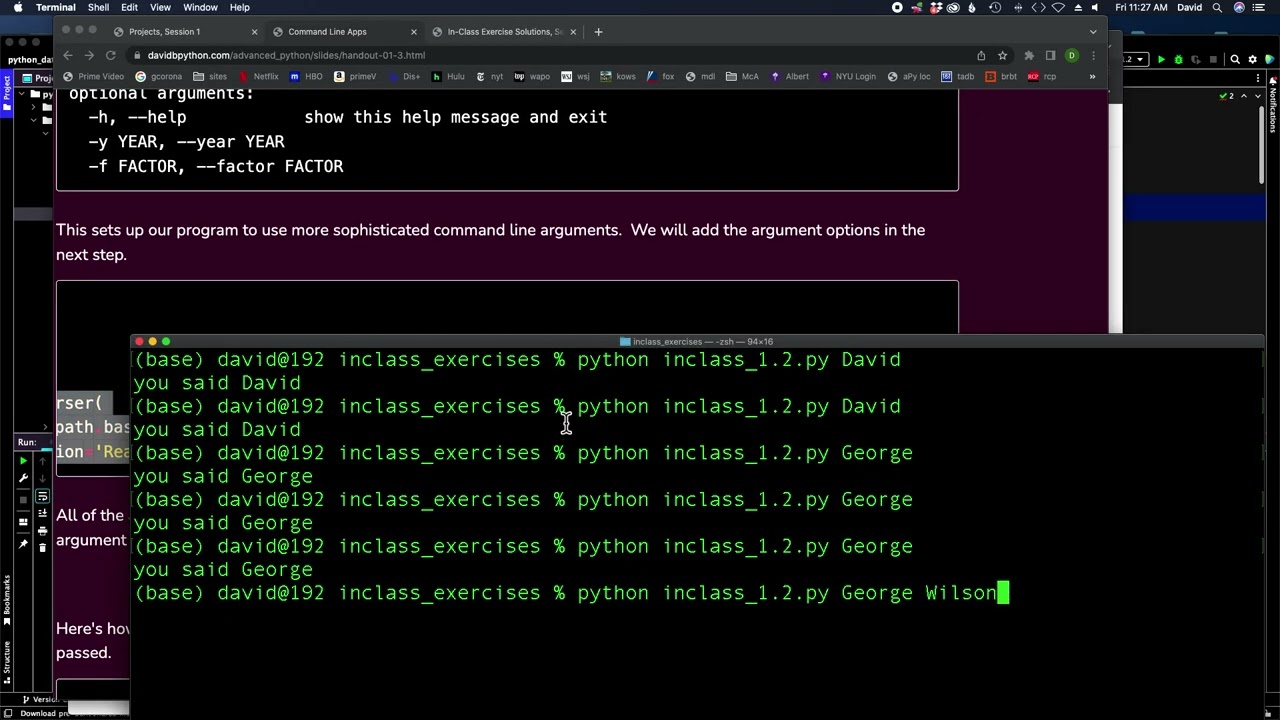Open HBO bookmark
This screenshot has width=1280, height=720.
click(x=307, y=76)
